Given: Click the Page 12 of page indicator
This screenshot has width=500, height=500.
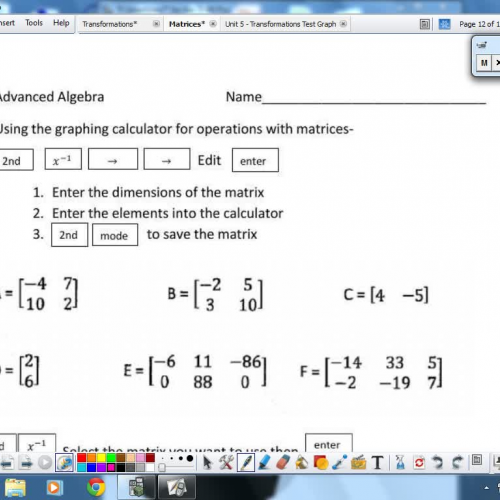Looking at the screenshot, I should [x=479, y=24].
